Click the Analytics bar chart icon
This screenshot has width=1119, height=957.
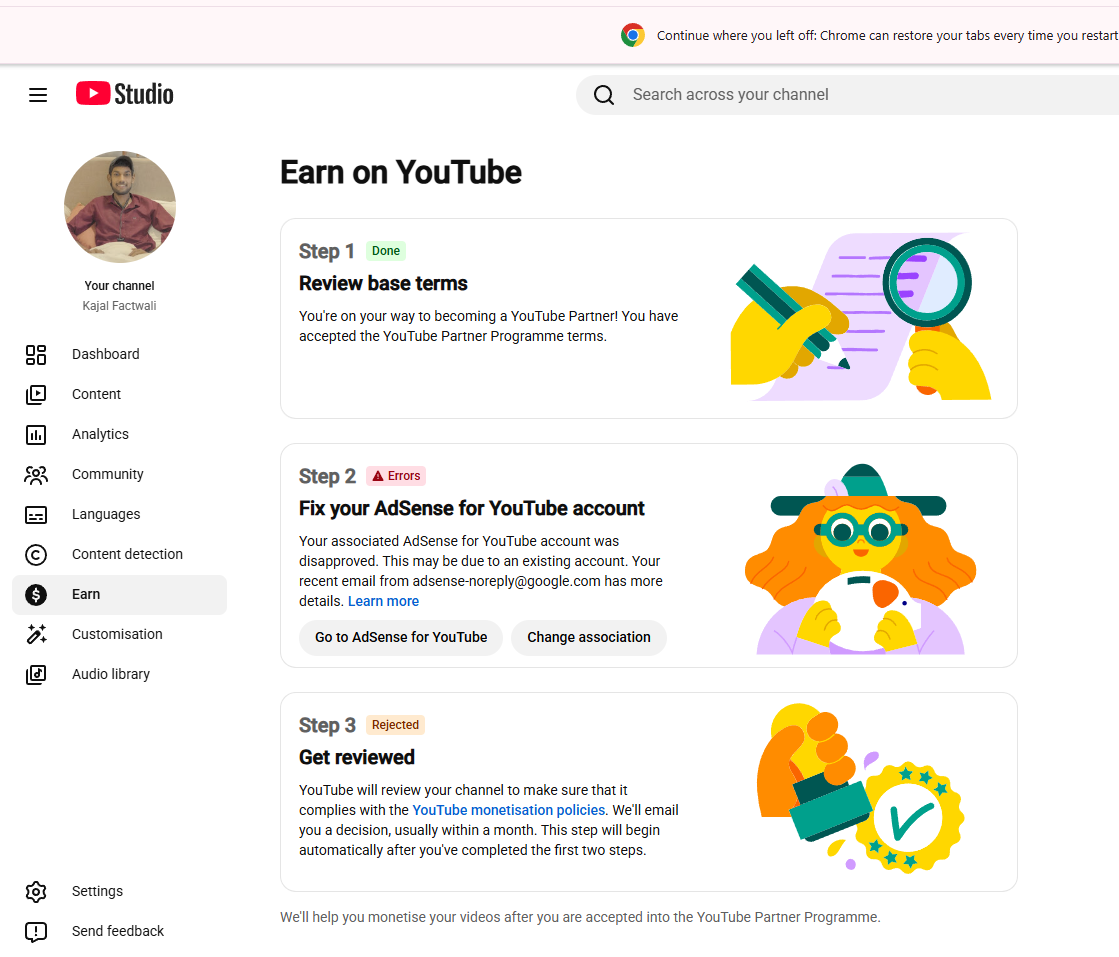click(x=36, y=435)
